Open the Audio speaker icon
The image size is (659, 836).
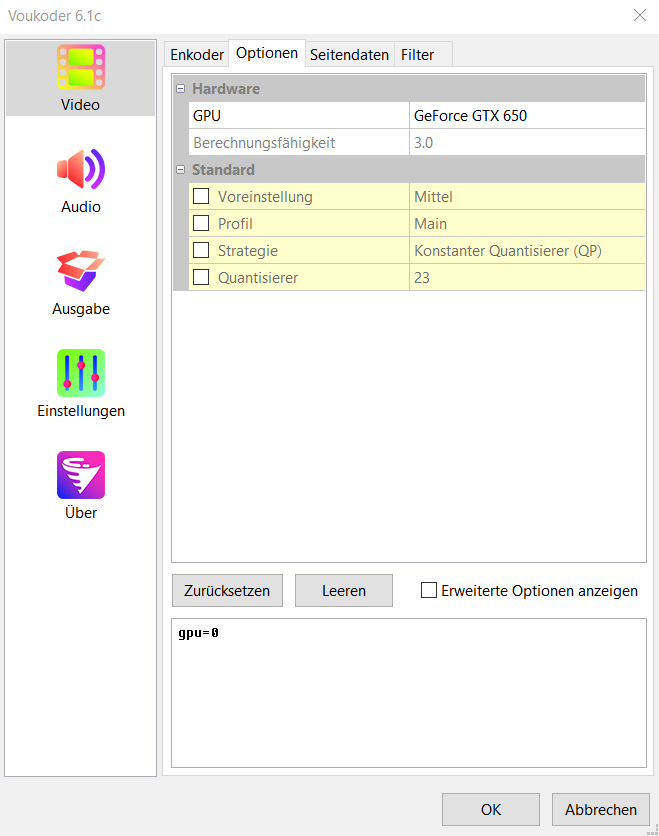(81, 170)
